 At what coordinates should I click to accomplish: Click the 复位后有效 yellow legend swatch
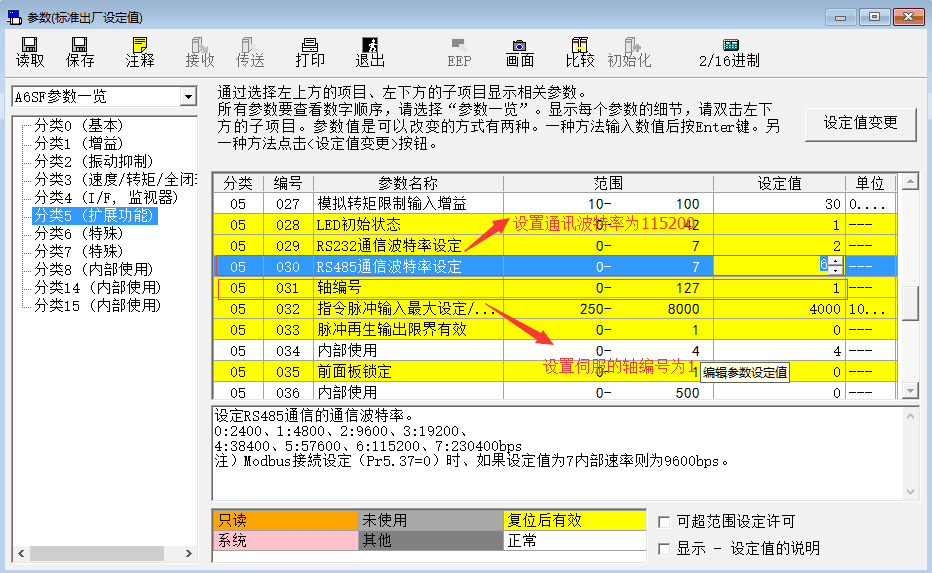(x=575, y=521)
